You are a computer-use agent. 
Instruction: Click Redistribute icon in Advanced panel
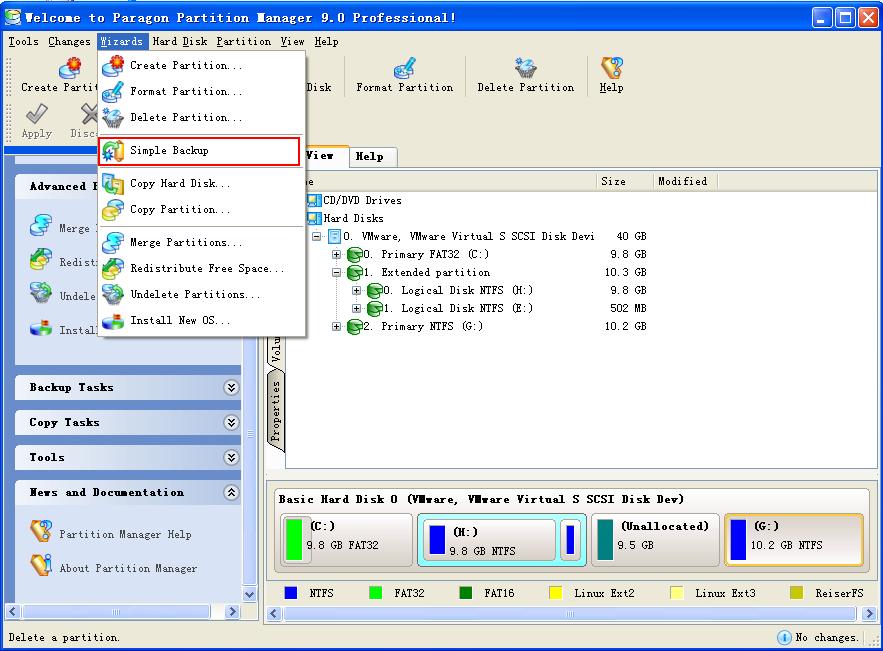tap(41, 260)
